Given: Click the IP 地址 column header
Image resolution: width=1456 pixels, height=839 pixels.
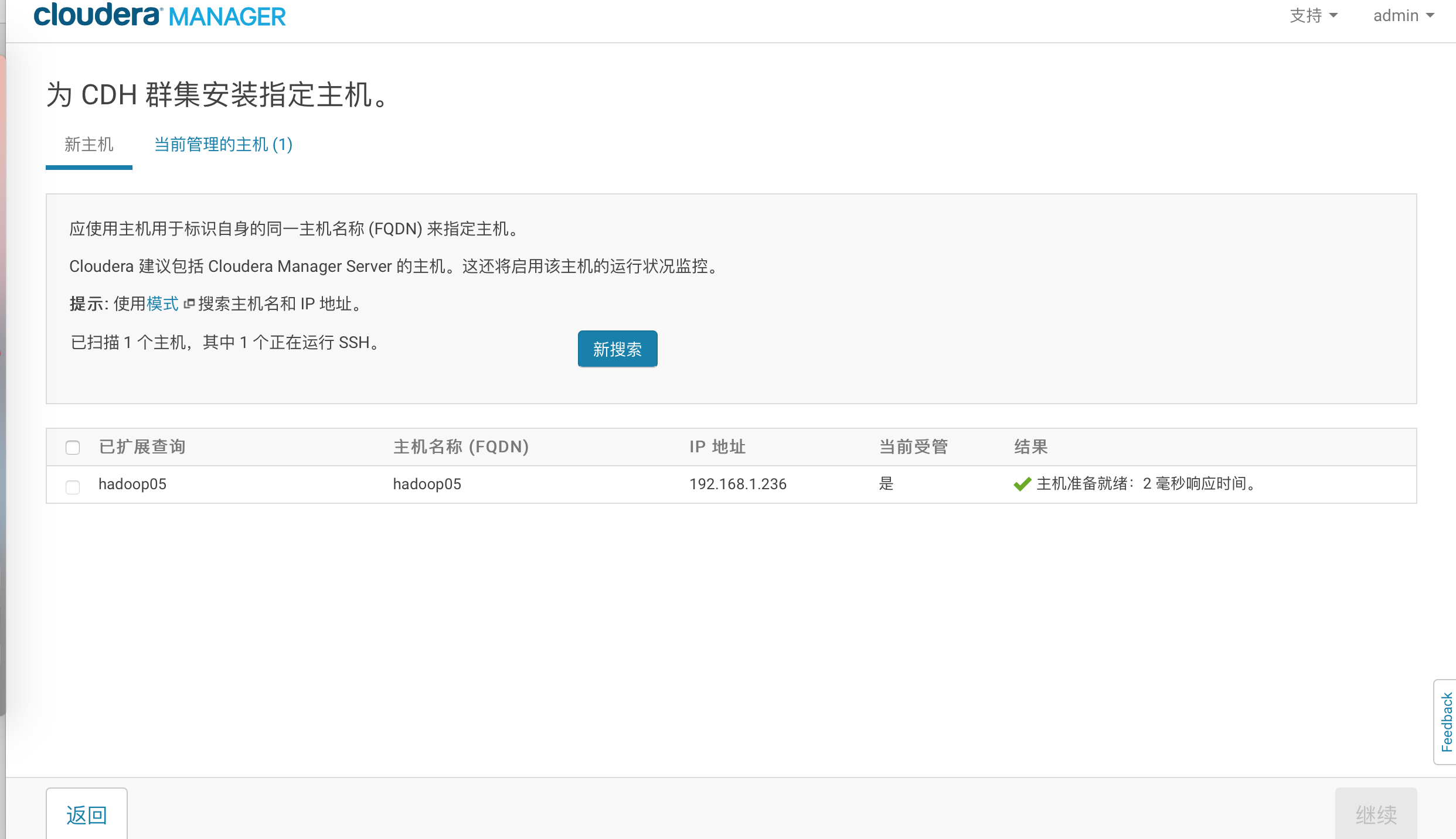Looking at the screenshot, I should point(717,447).
